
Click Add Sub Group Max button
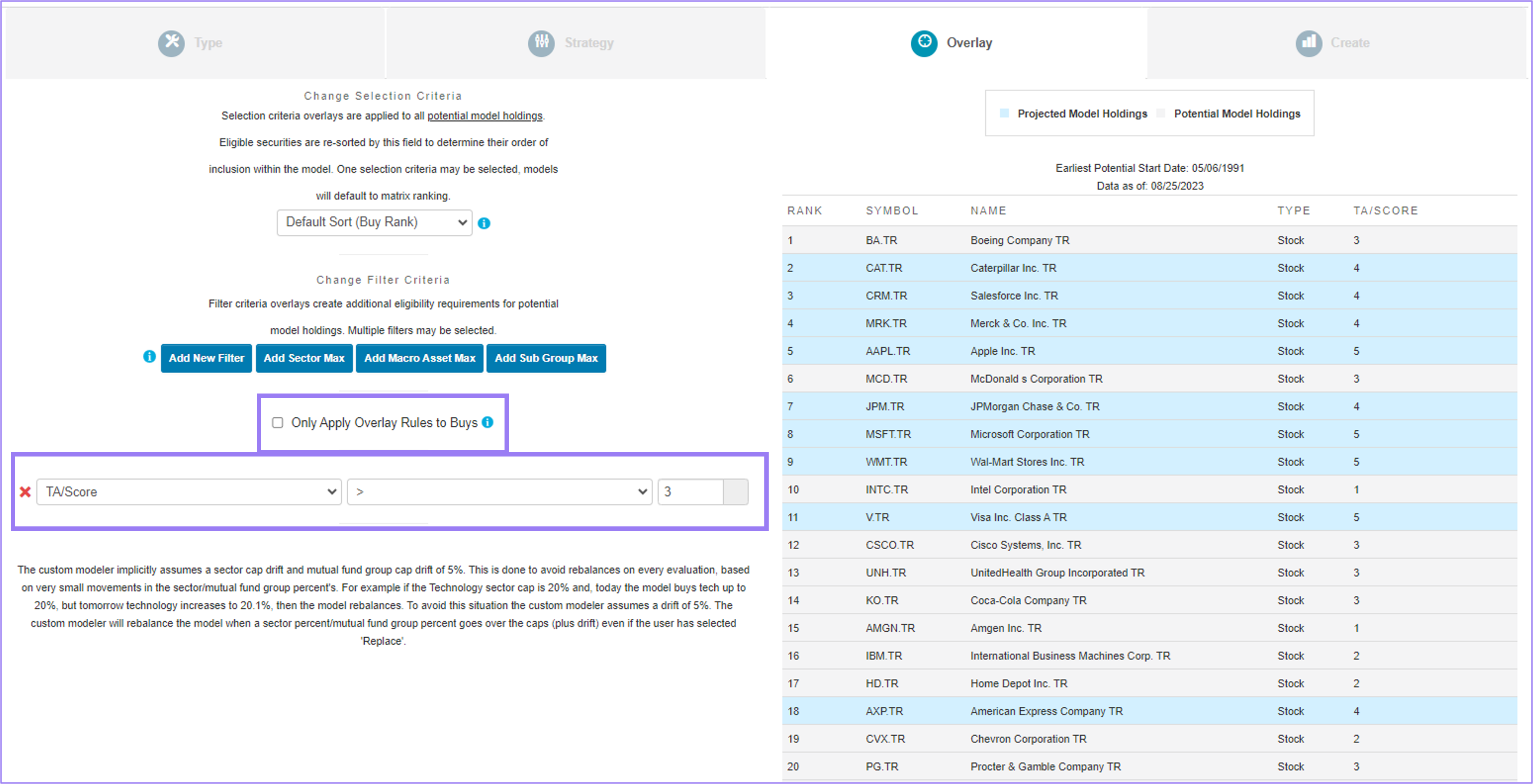pyautogui.click(x=546, y=358)
